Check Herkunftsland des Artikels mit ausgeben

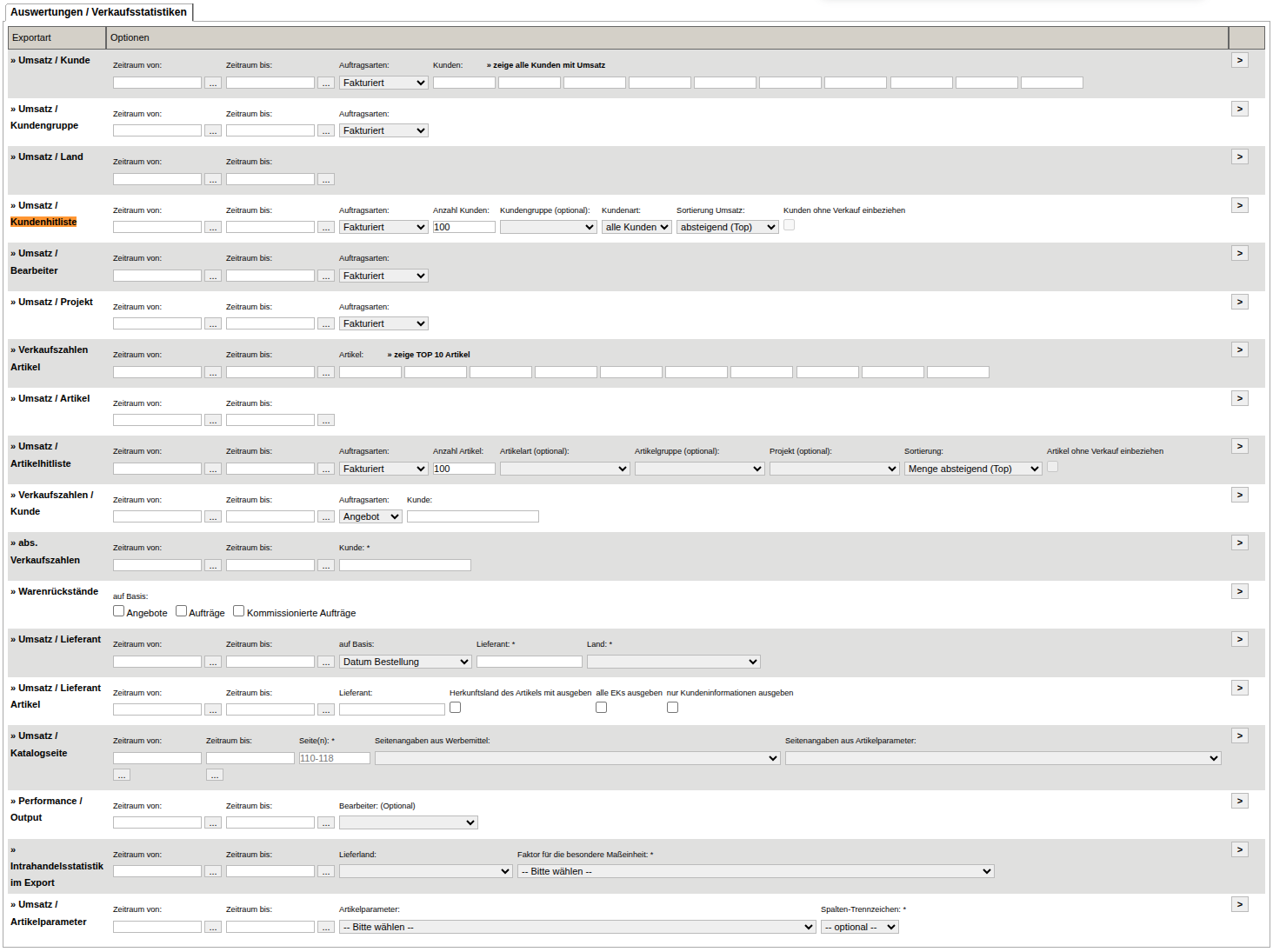click(x=455, y=708)
